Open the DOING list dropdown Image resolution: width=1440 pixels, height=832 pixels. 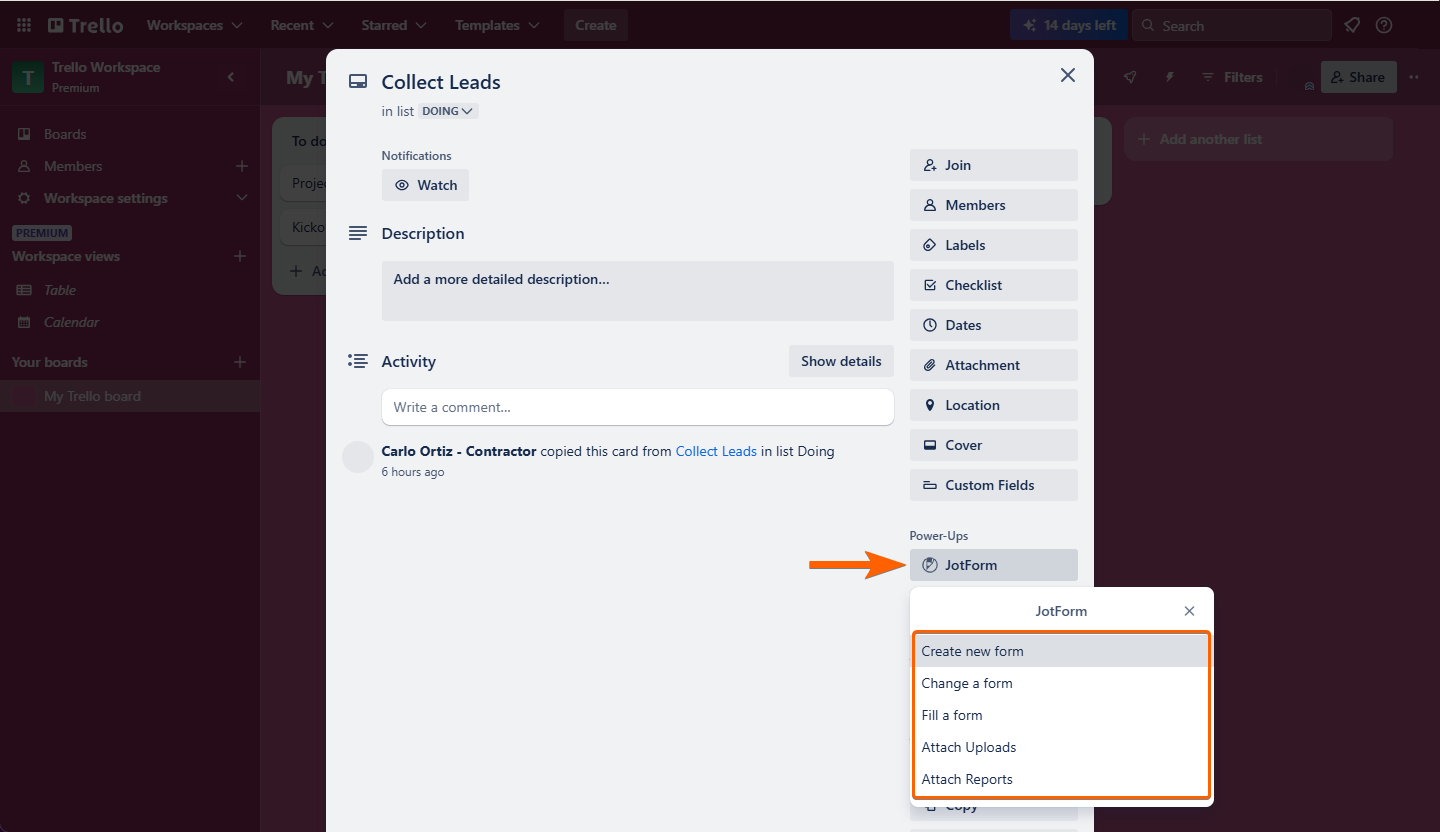pyautogui.click(x=448, y=111)
